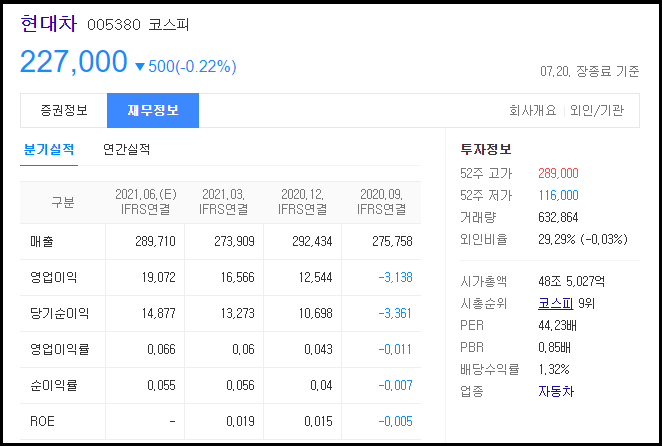Image resolution: width=662 pixels, height=446 pixels.
Task: Click the 2021.03. IFRS연결 column header
Action: [223, 202]
